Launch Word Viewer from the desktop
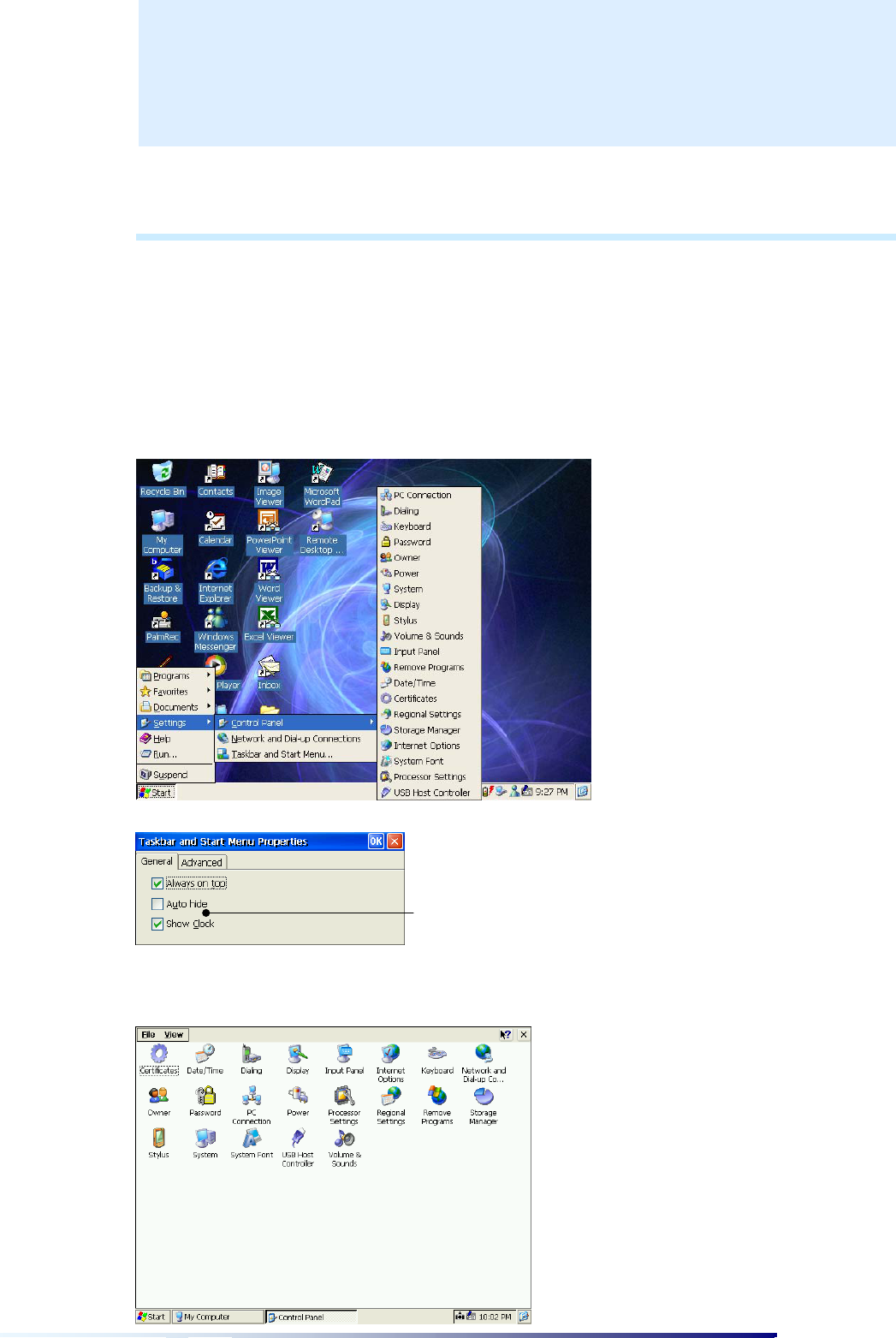This screenshot has width=896, height=1338. pos(269,580)
